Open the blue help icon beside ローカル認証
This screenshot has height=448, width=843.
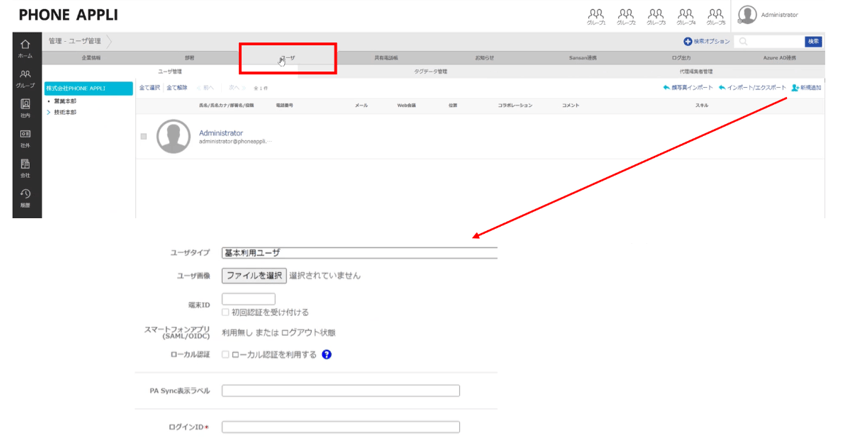click(326, 354)
